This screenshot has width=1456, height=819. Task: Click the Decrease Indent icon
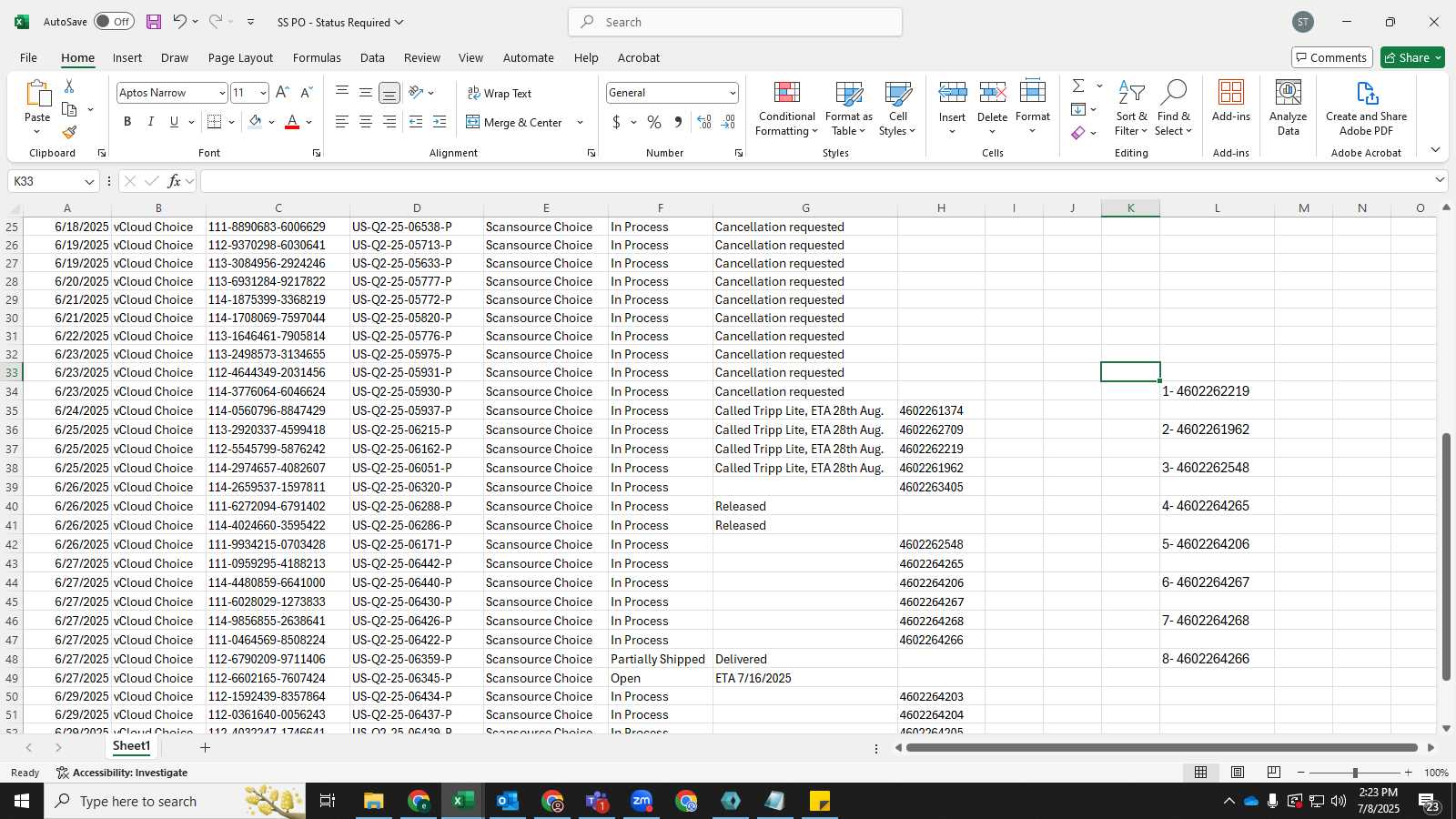[x=416, y=122]
